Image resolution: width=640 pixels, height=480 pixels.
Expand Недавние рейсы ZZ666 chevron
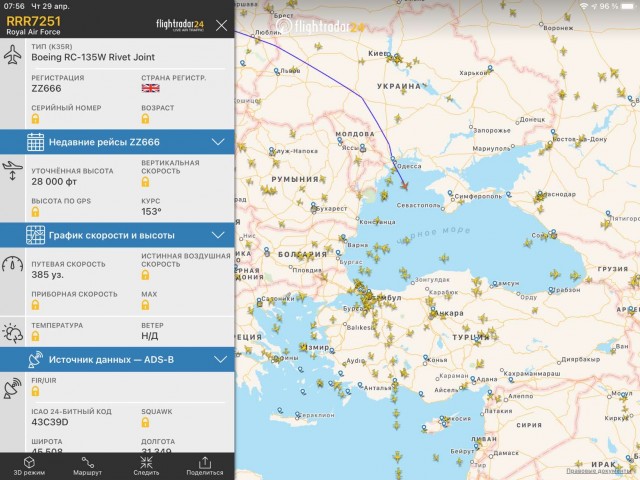pos(218,142)
